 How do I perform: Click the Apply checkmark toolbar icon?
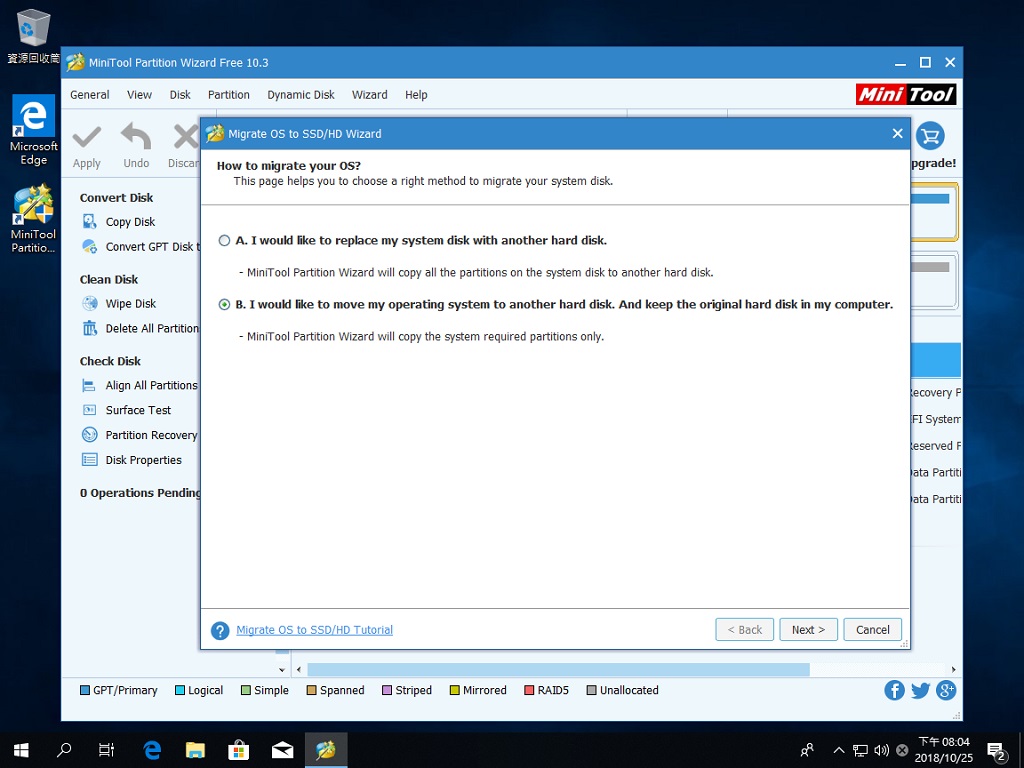[87, 138]
